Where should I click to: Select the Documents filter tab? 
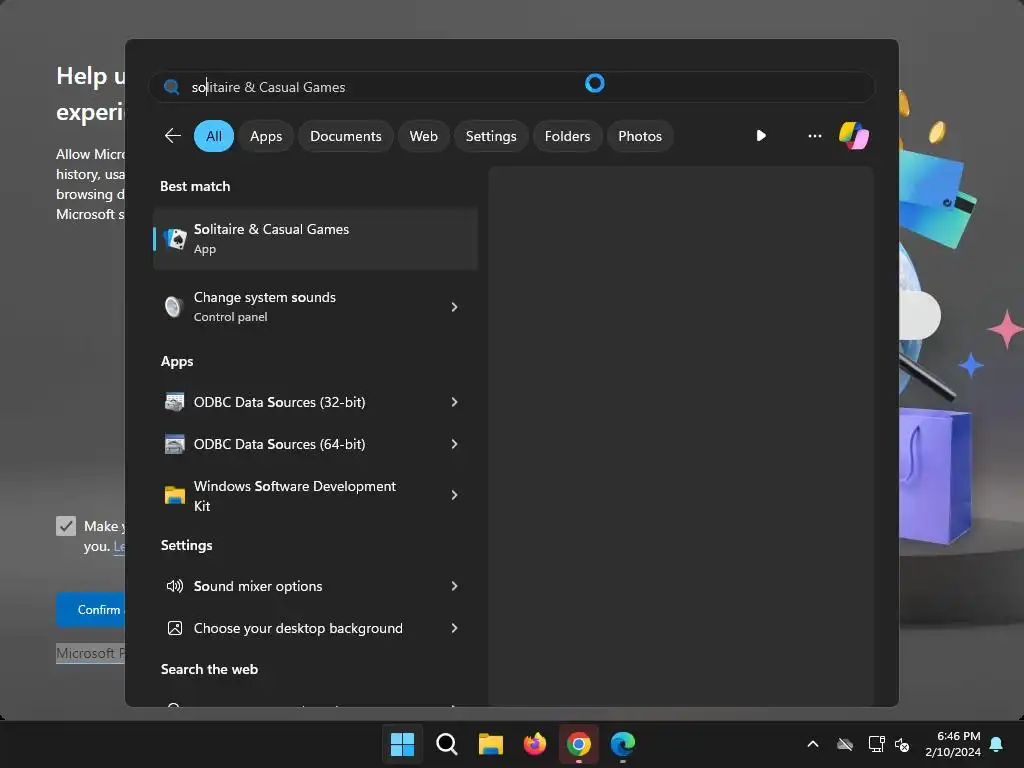point(345,136)
